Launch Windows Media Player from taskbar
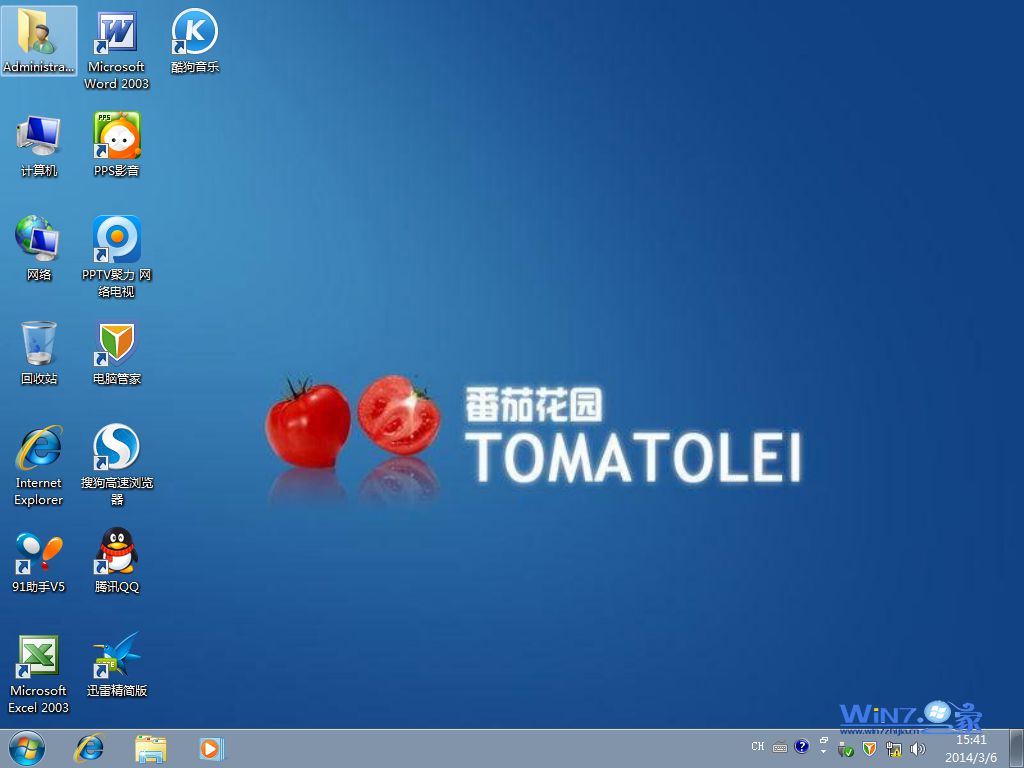 click(x=211, y=748)
